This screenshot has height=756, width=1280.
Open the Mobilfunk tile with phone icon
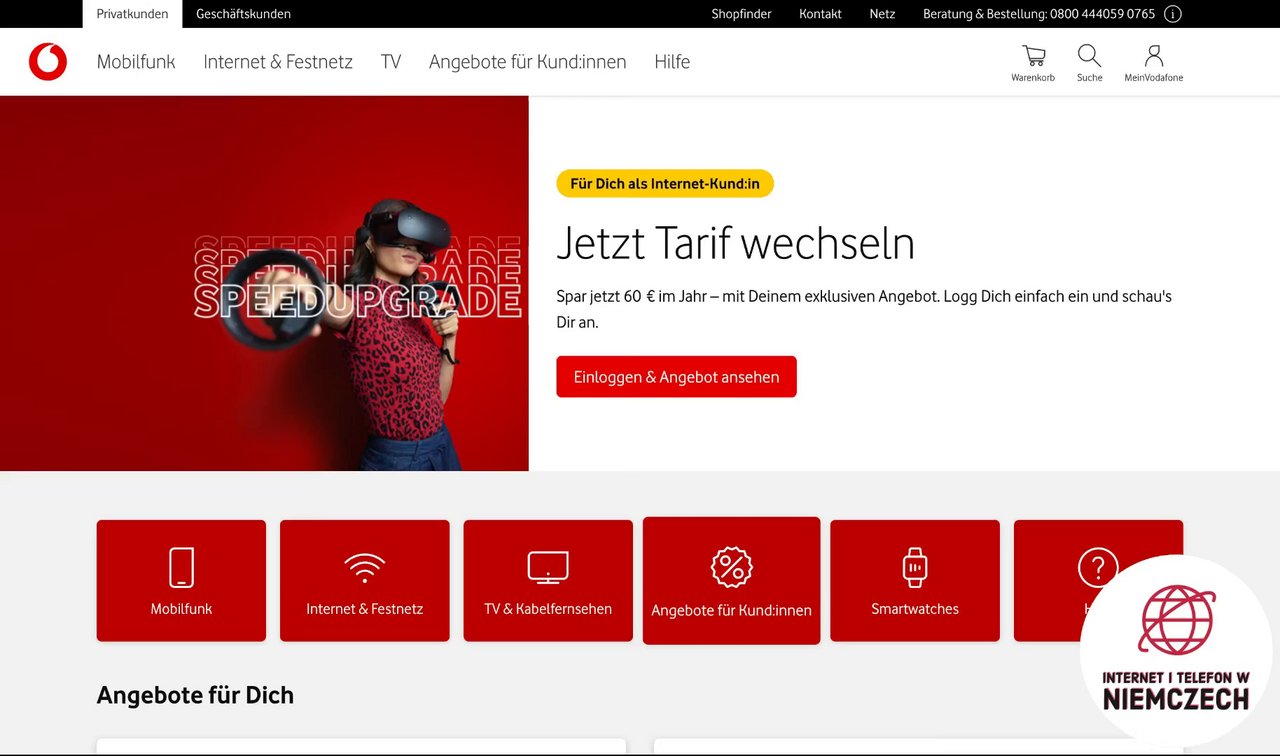click(x=181, y=581)
